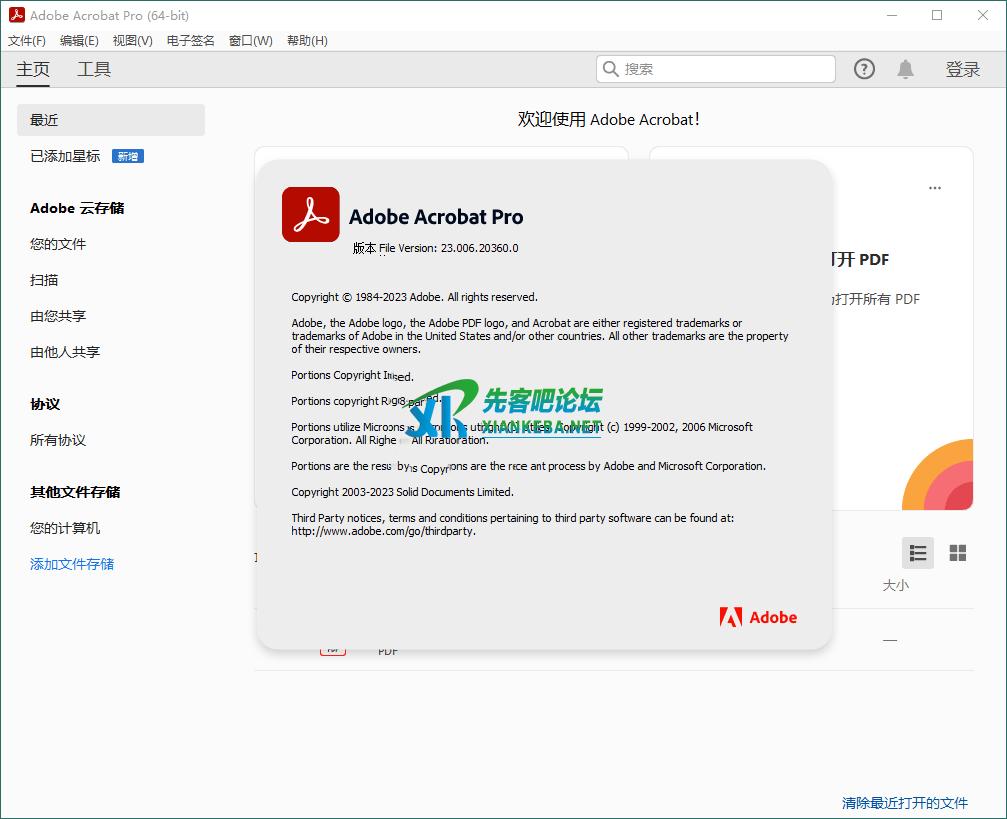Screen dimensions: 1007x819
Task: Click 添加文件存储 link
Action: pos(72,564)
